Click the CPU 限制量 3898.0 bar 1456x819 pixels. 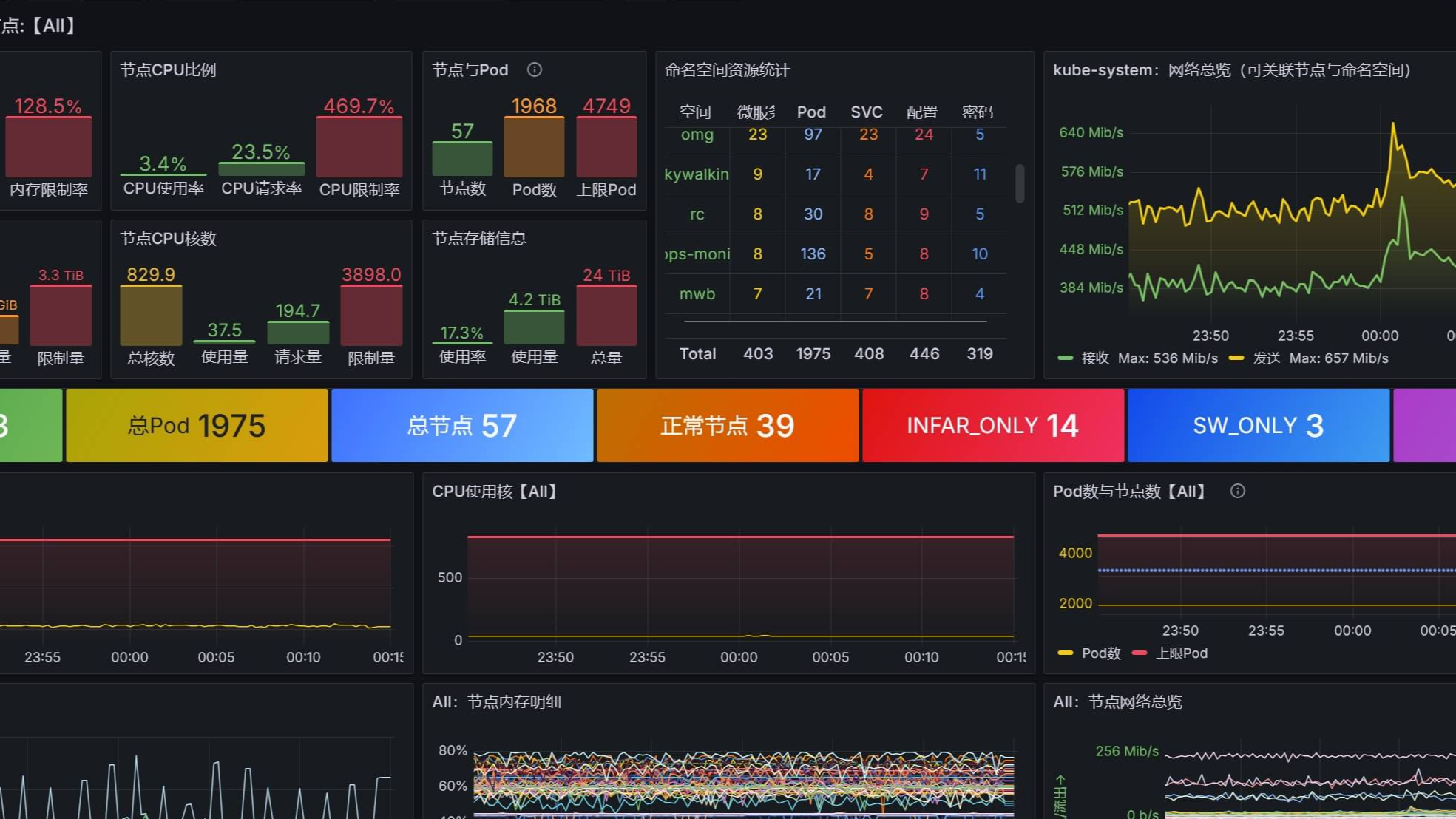[x=371, y=315]
